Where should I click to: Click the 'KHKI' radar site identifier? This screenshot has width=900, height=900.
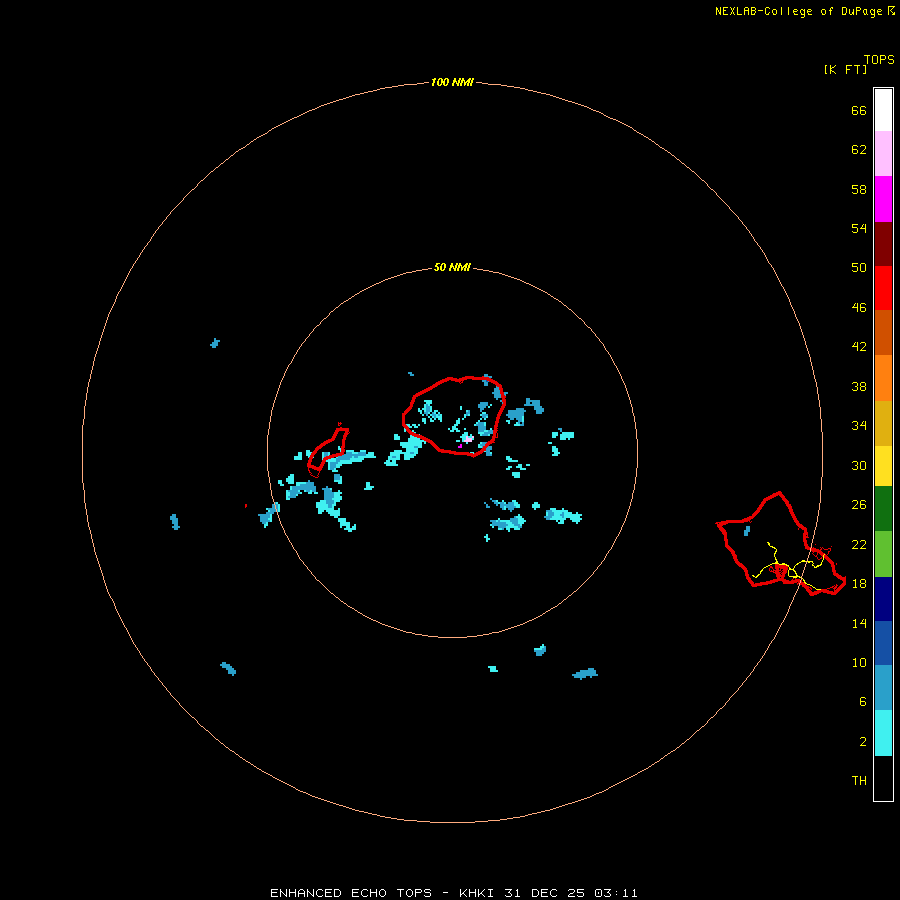point(476,893)
